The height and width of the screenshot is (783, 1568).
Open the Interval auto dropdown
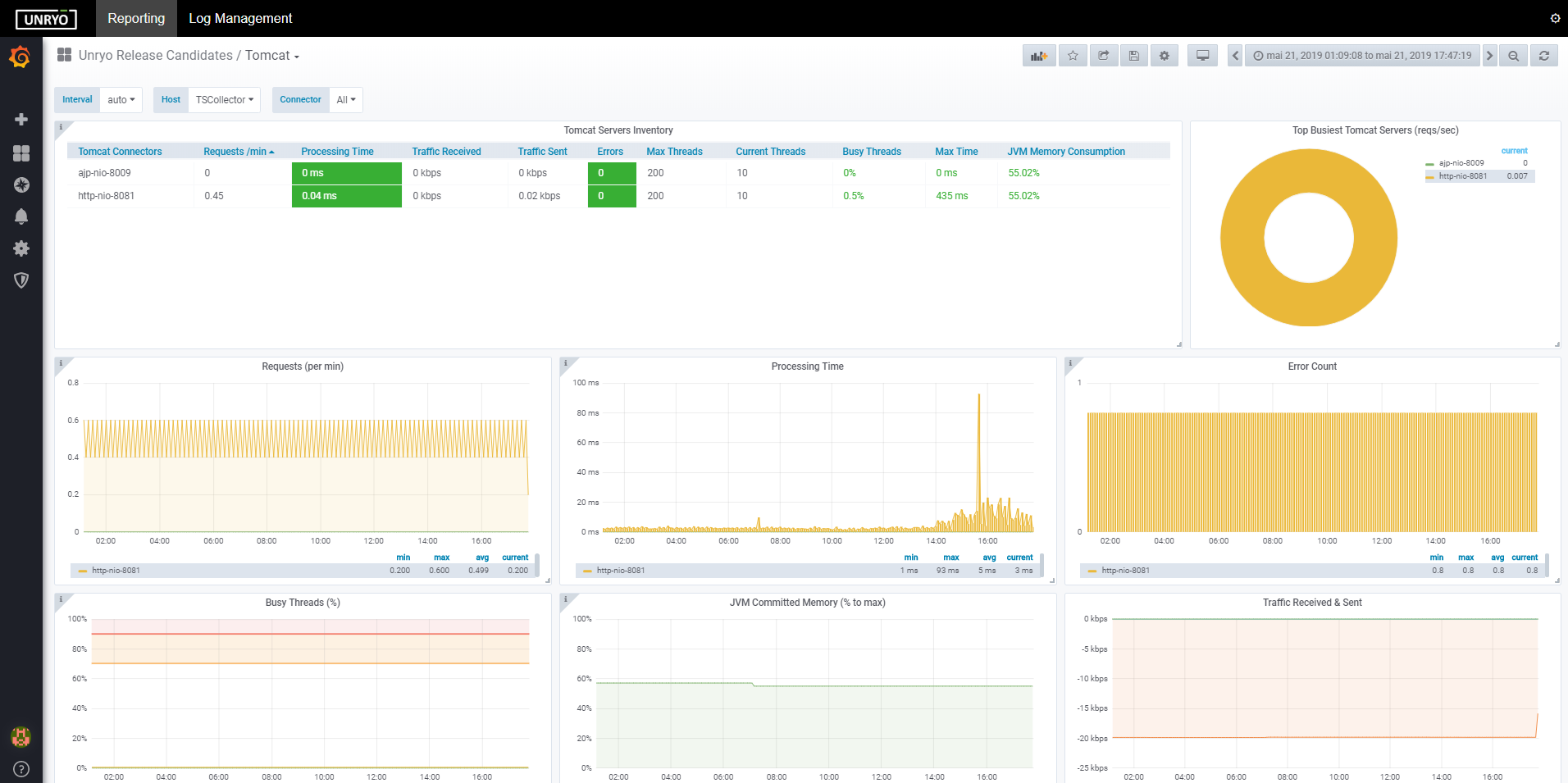121,100
